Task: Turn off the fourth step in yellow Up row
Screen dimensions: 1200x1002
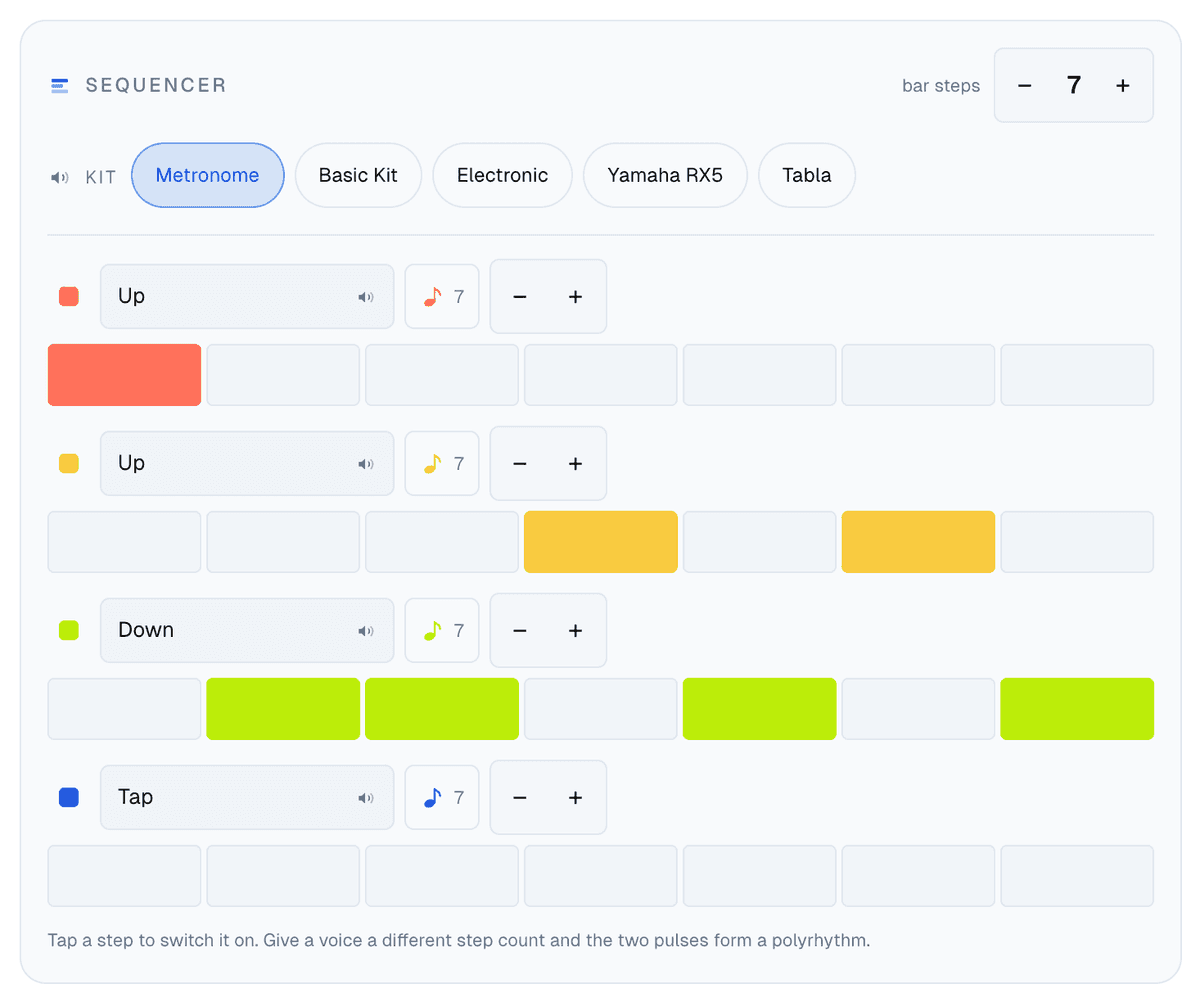Action: tap(601, 542)
